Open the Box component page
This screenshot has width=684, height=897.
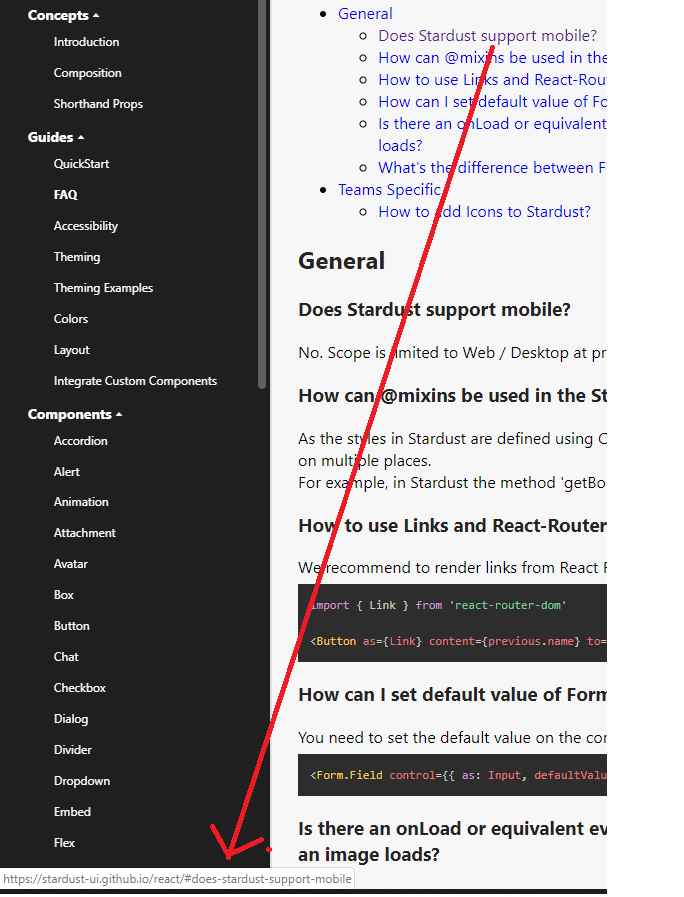(x=63, y=594)
